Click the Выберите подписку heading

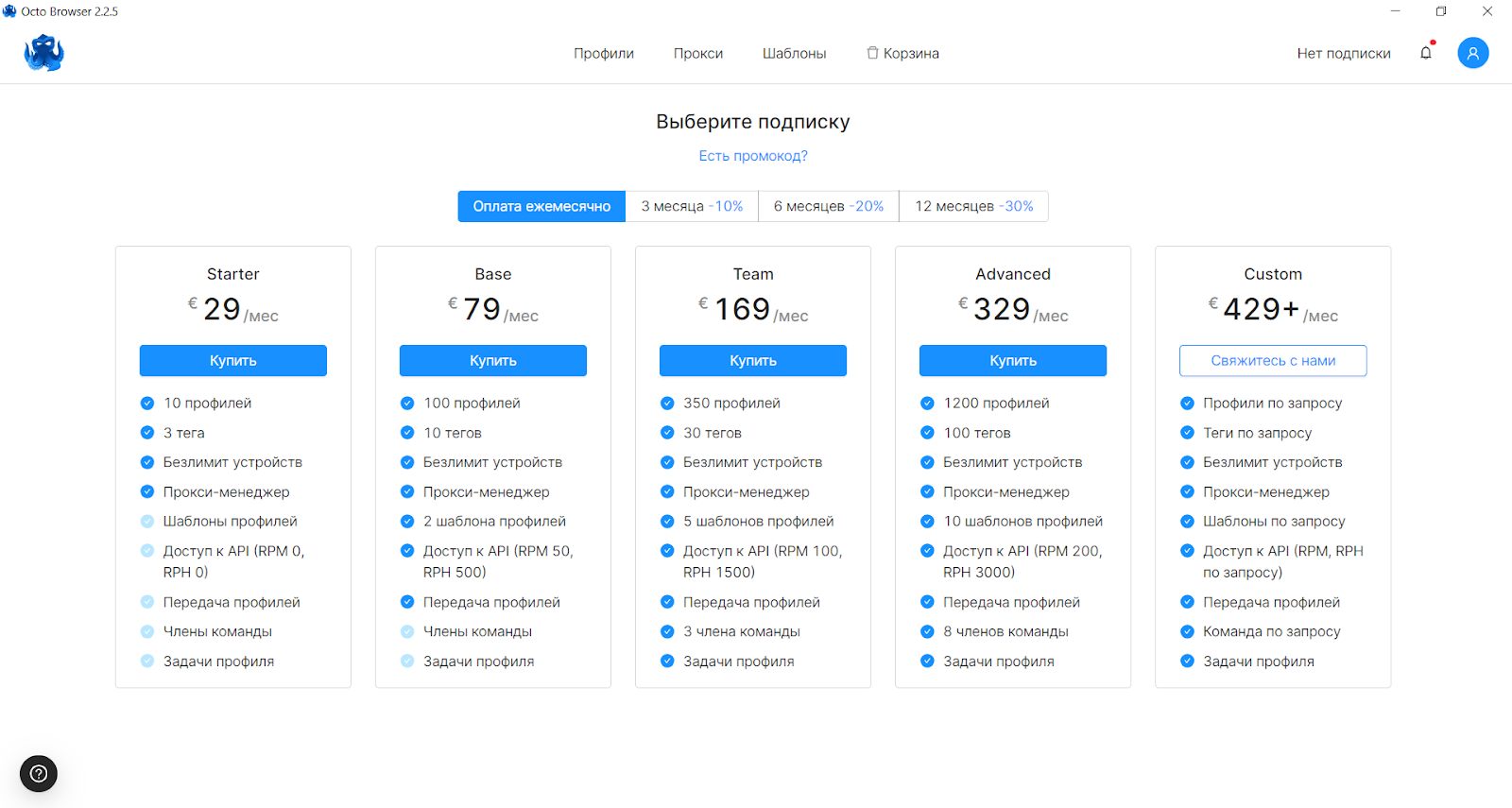tap(753, 122)
